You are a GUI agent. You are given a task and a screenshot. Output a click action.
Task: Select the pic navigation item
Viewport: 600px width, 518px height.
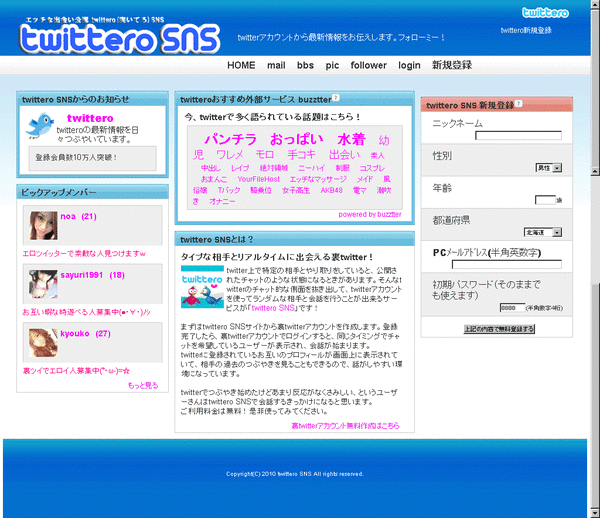(x=332, y=65)
